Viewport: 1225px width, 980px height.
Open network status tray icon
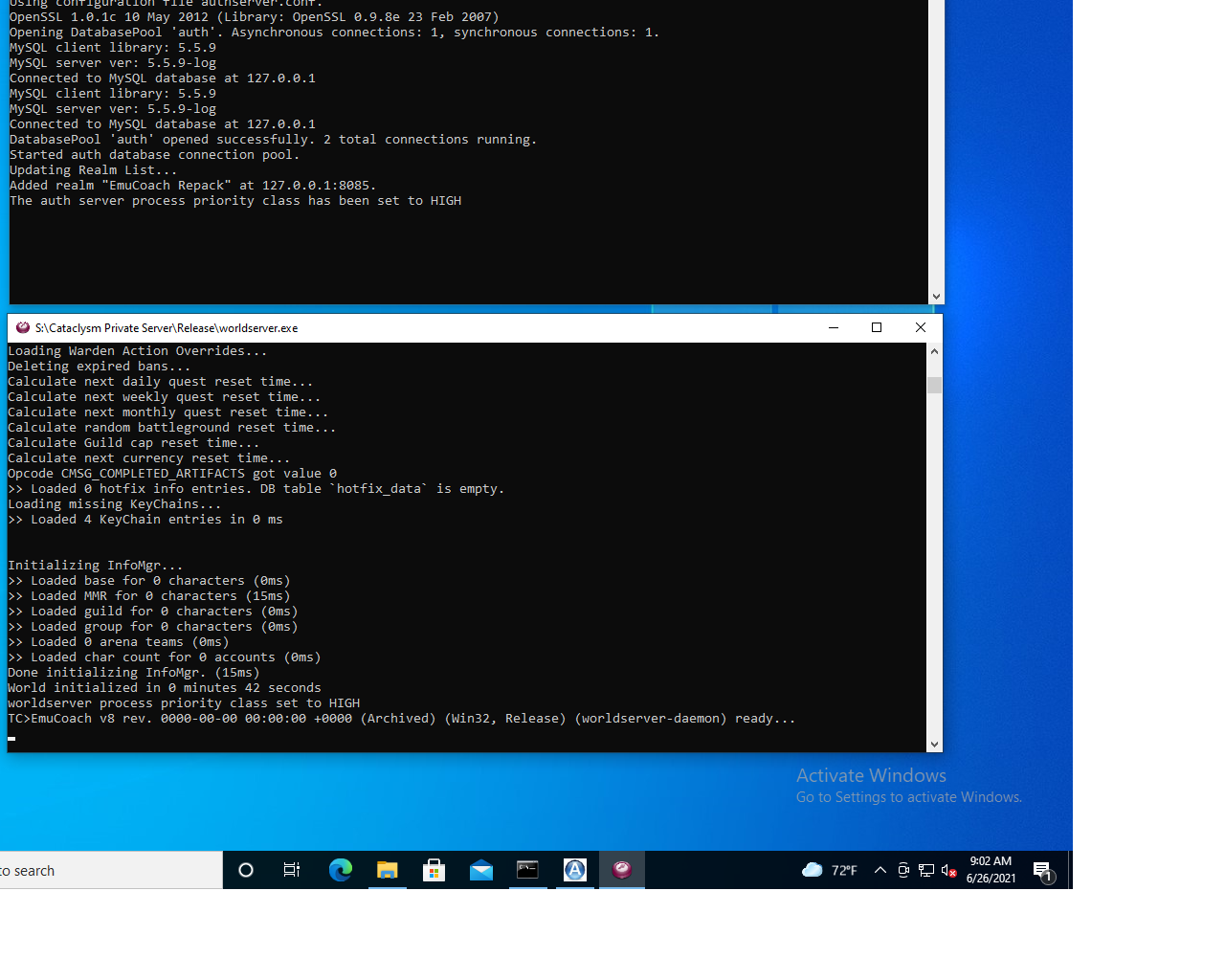click(926, 870)
